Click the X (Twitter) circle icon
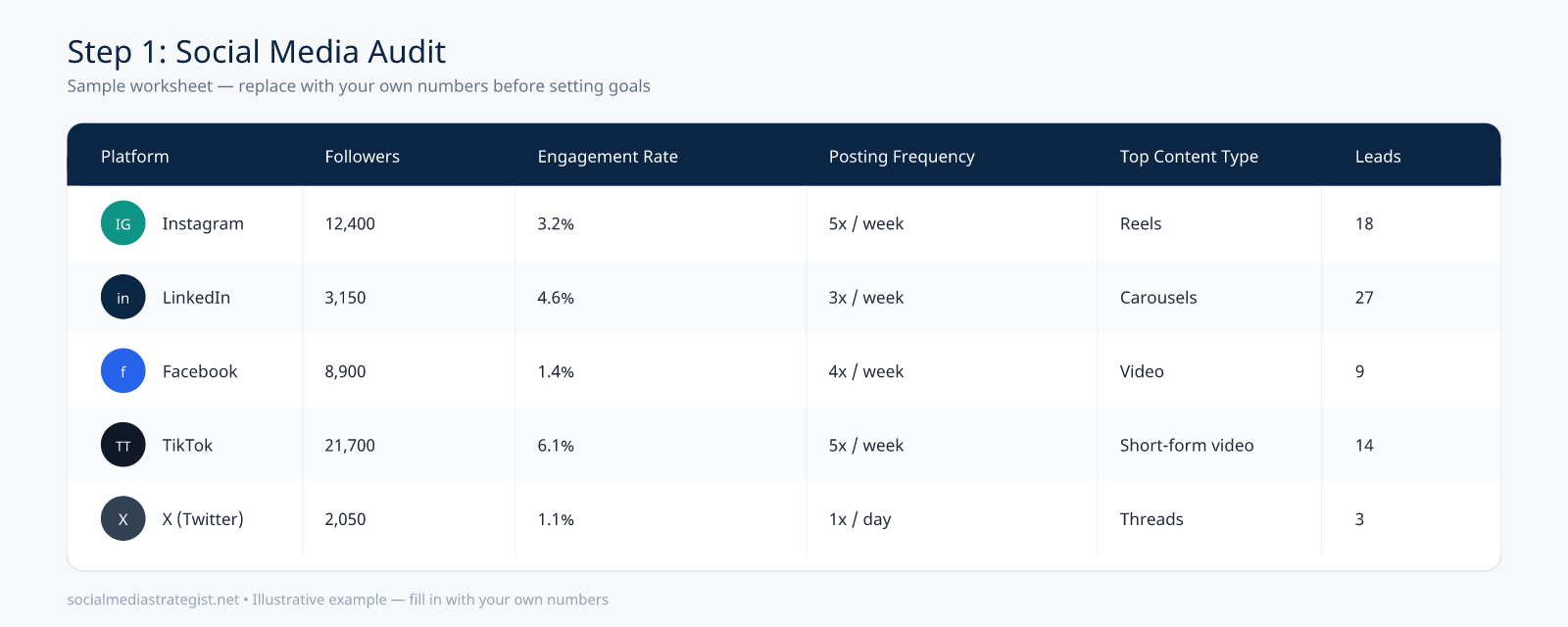 click(122, 519)
